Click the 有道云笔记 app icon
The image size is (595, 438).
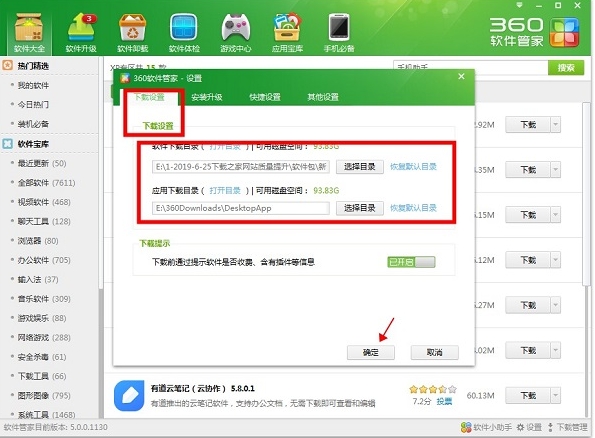tap(129, 395)
